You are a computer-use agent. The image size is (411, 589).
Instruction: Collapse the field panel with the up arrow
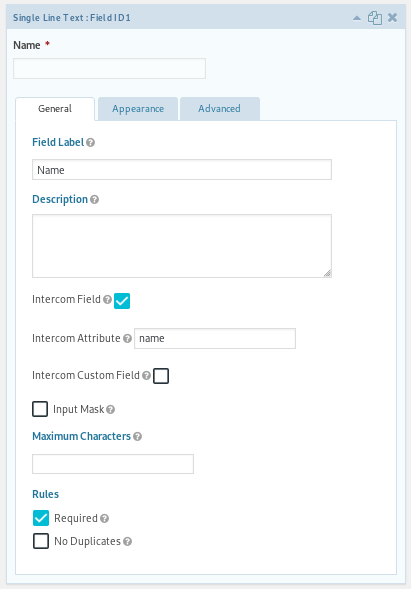(357, 18)
